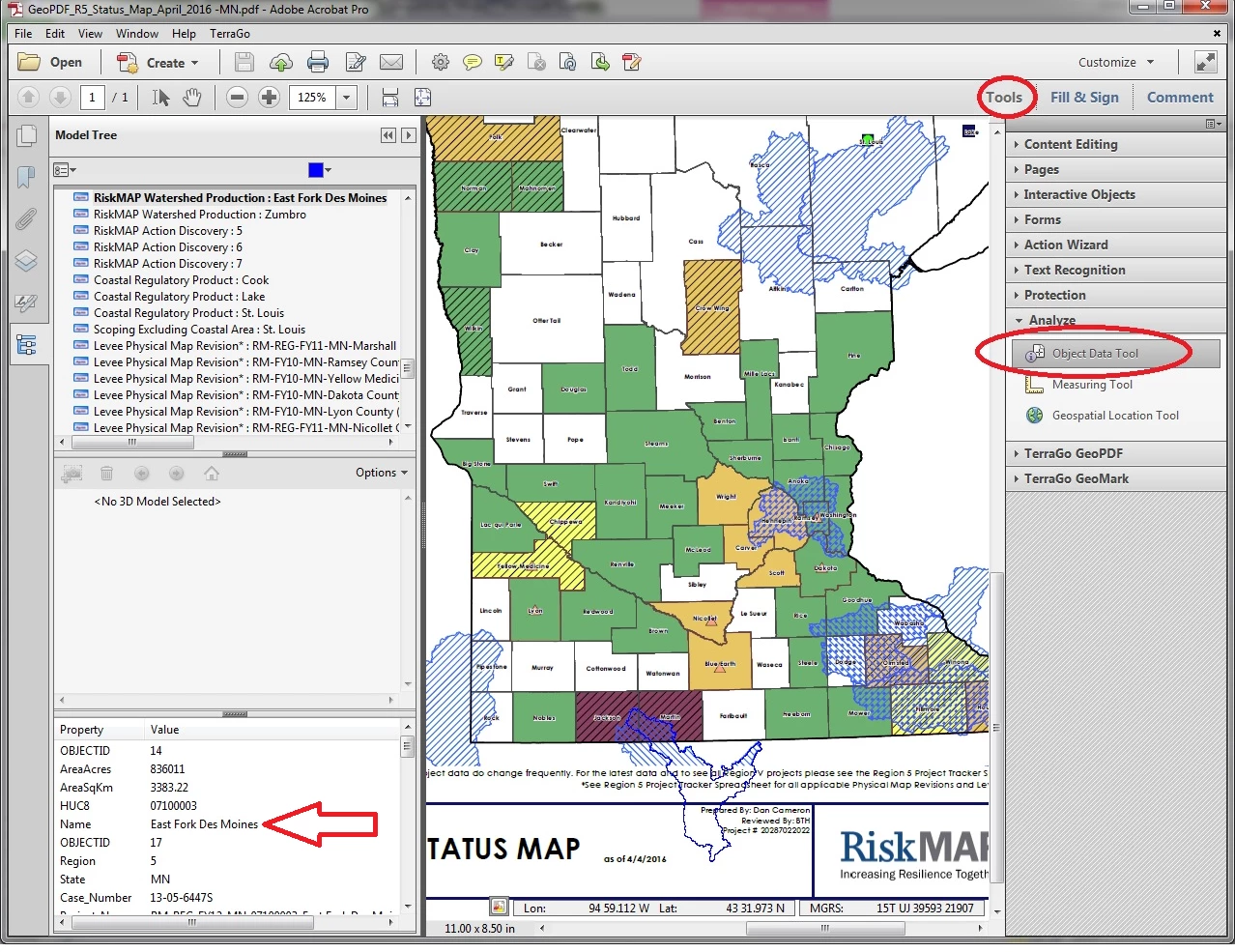Select the Object Data Tool
1235x952 pixels.
(1116, 354)
